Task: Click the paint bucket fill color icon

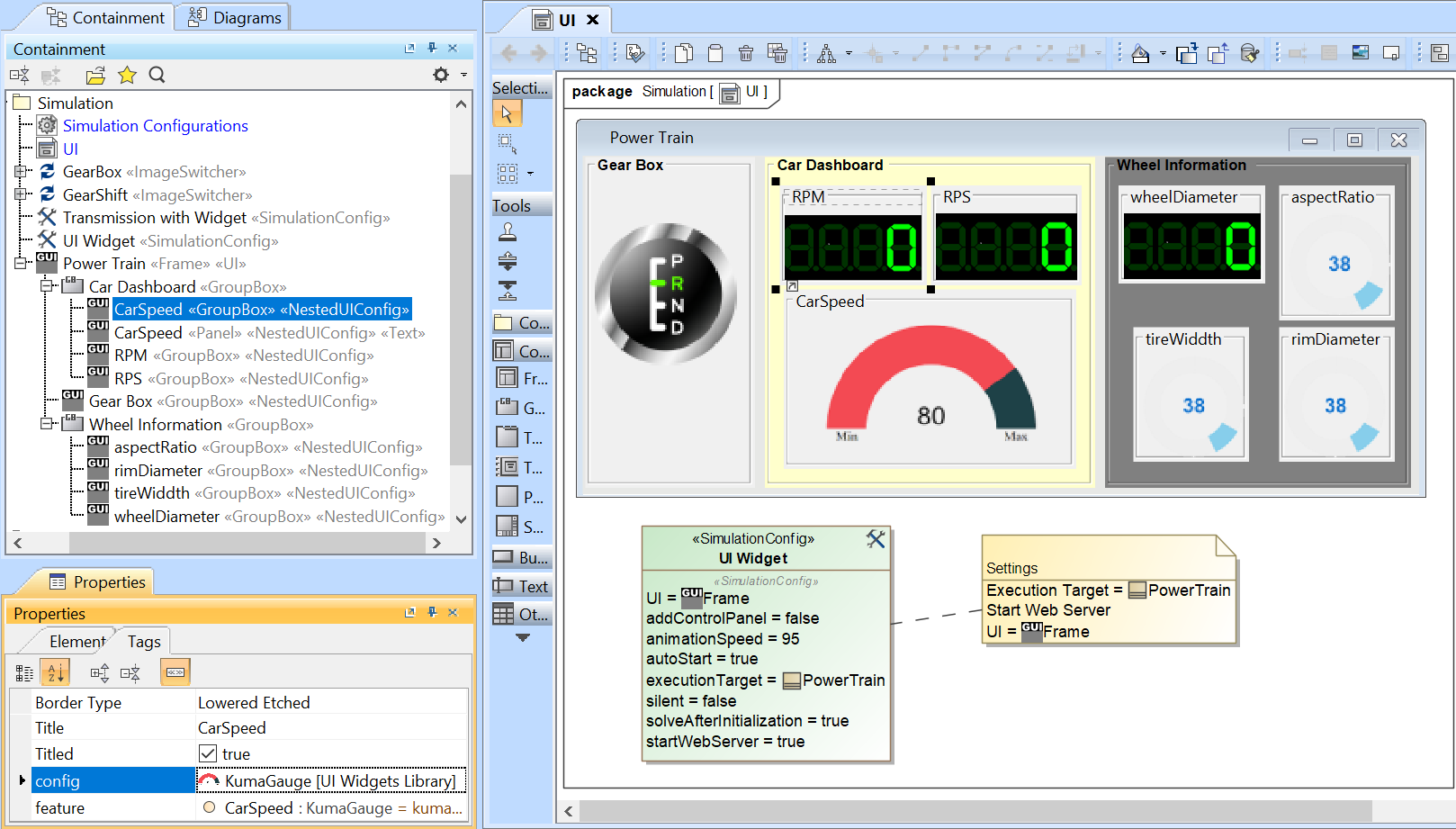Action: [1140, 54]
